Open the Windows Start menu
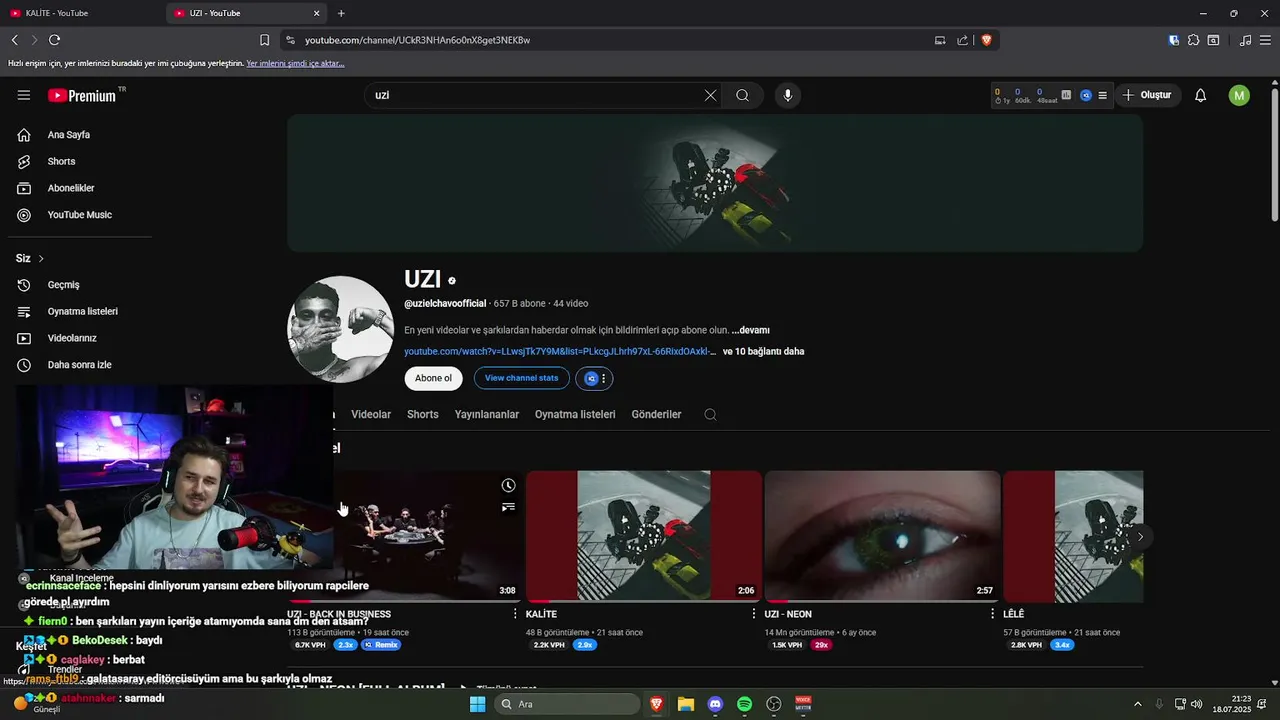1280x720 pixels. point(477,704)
